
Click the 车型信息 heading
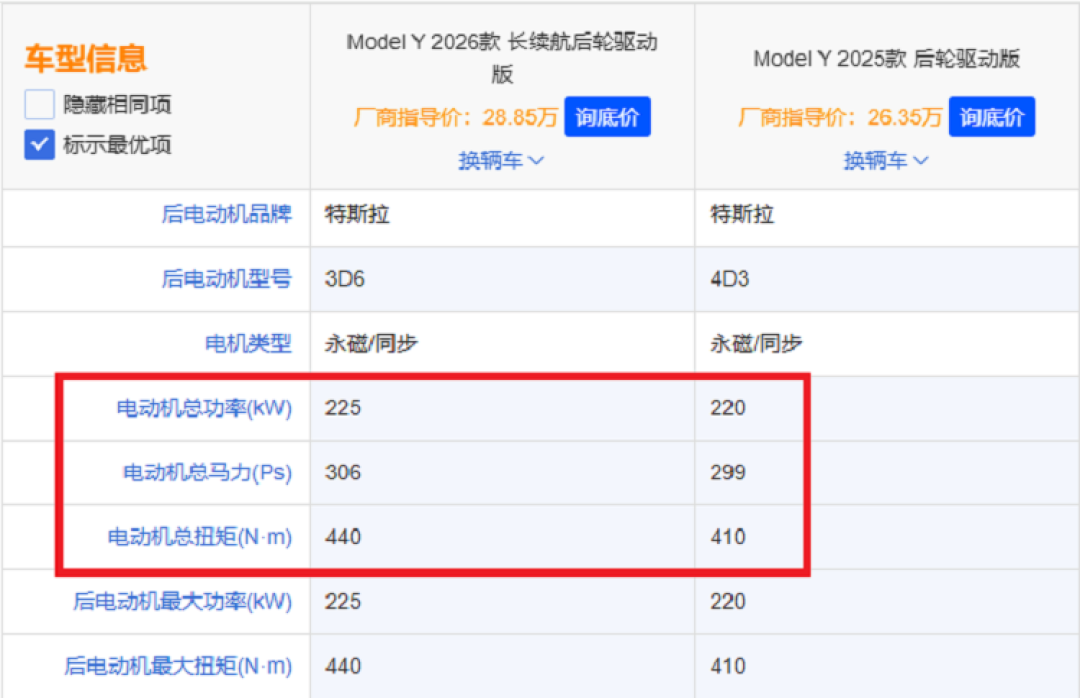86,58
